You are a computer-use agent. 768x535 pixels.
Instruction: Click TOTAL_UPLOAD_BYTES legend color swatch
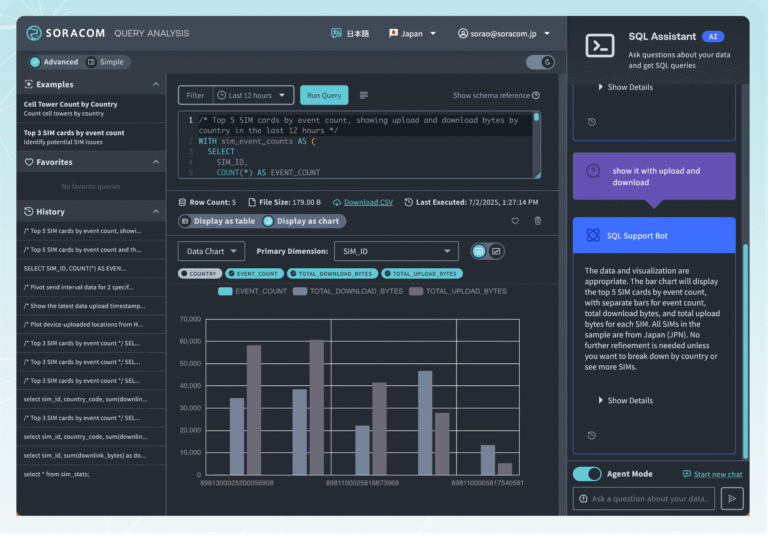[416, 291]
